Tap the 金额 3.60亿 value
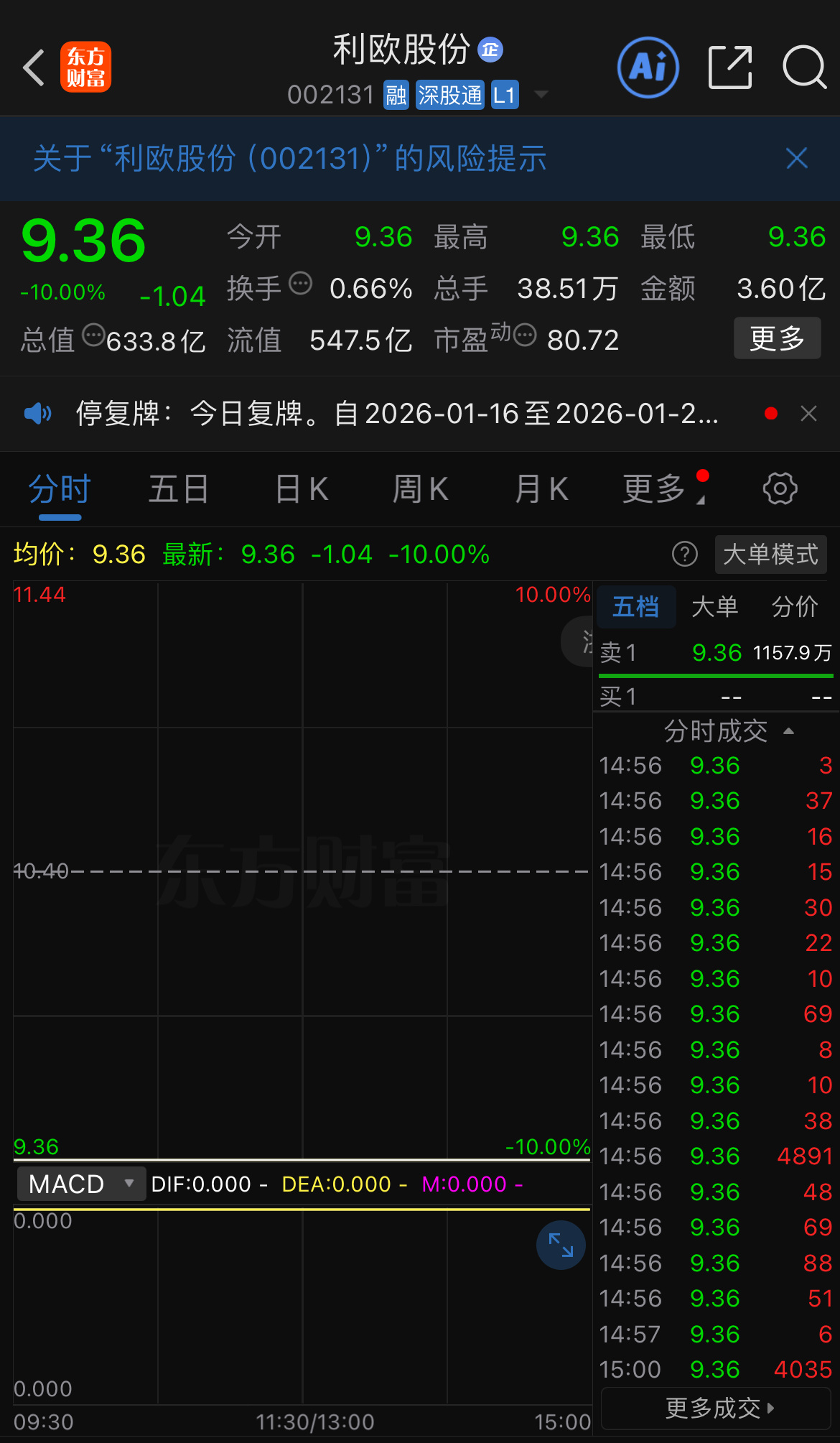840x1443 pixels. (x=782, y=289)
